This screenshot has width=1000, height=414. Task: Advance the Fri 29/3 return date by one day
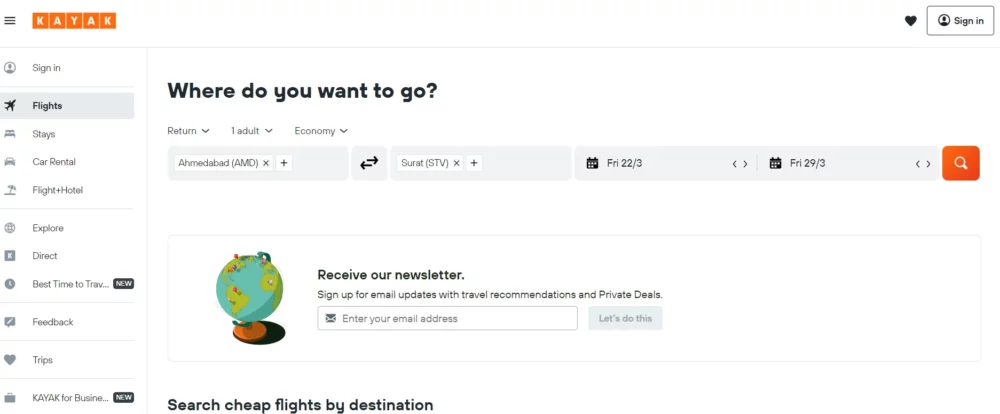[x=929, y=164]
